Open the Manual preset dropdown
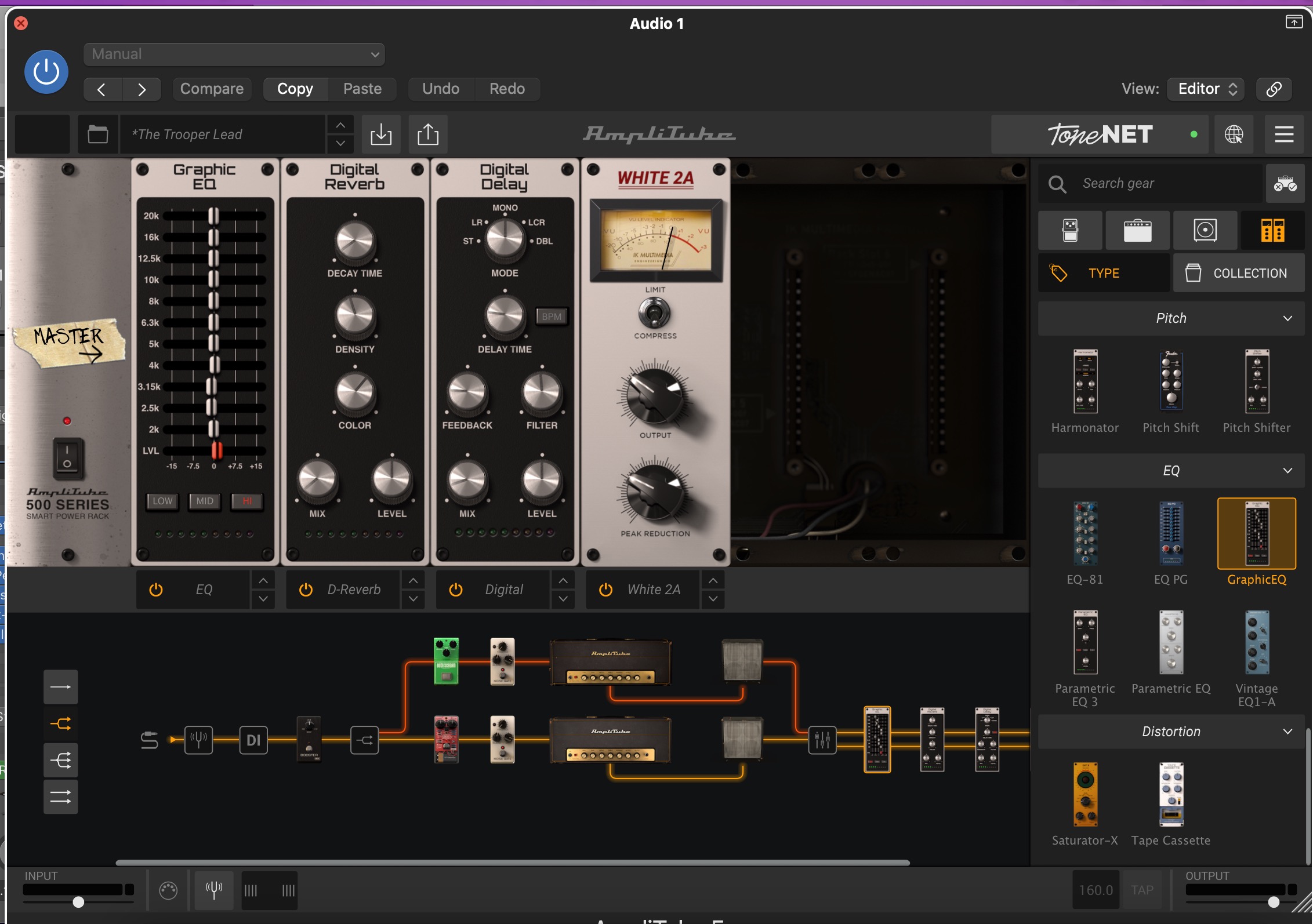 pyautogui.click(x=234, y=54)
